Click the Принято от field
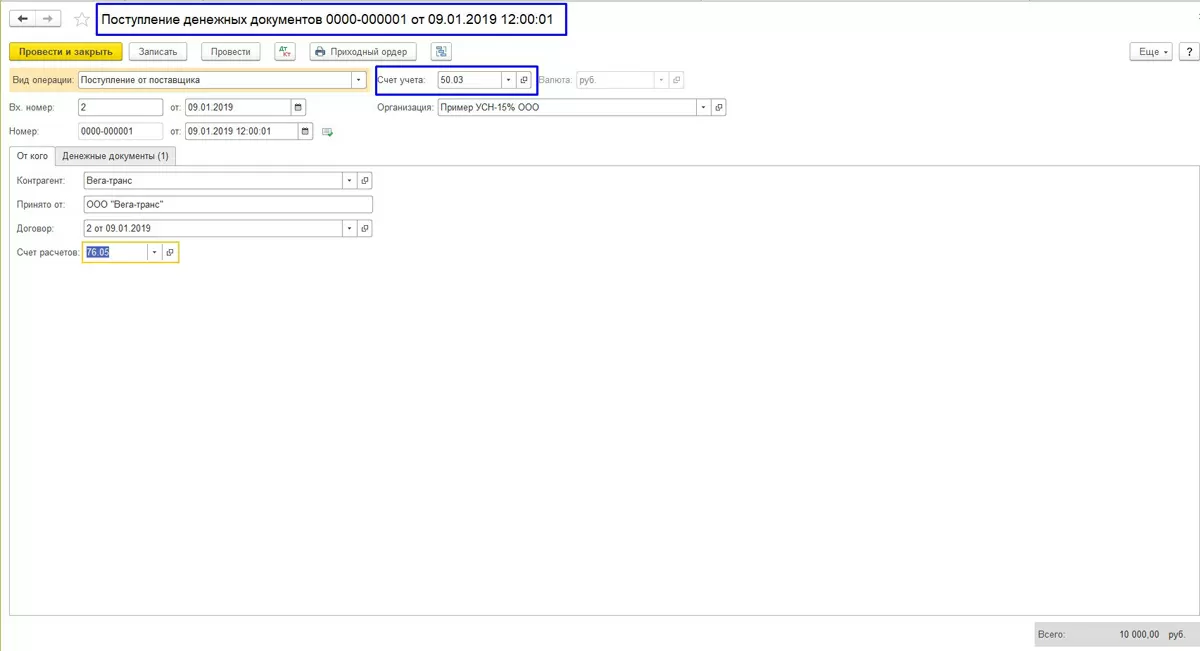1200x651 pixels. 228,204
